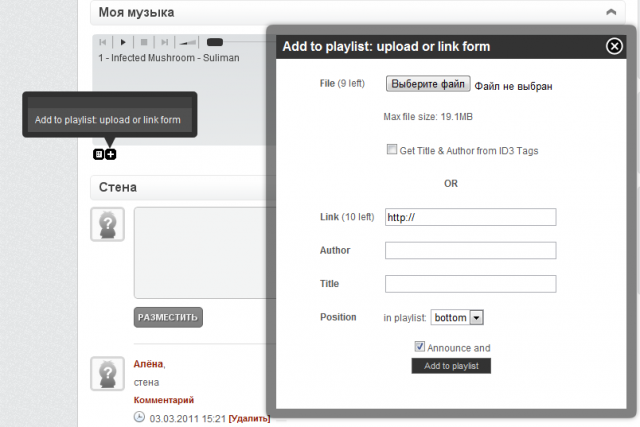Click into the Title text field
The image size is (640, 427).
[x=471, y=284]
